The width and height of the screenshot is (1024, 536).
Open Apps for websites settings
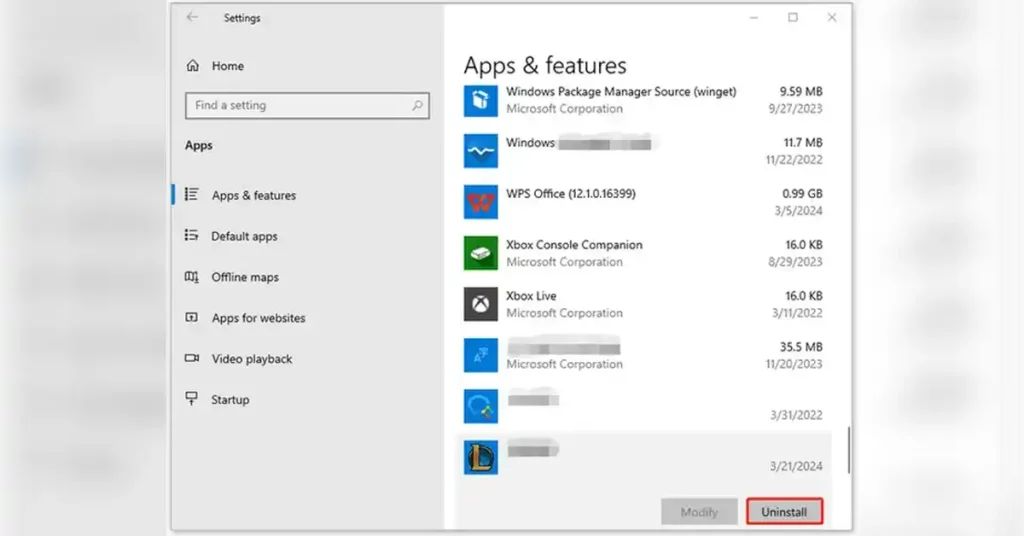point(259,318)
